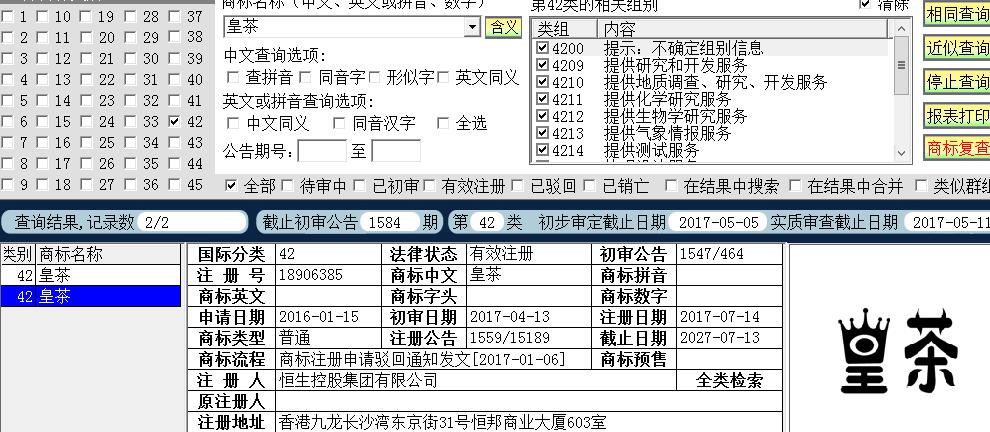Click the 注册公告 value 1559/15189
Image resolution: width=990 pixels, height=432 pixels.
tap(509, 338)
